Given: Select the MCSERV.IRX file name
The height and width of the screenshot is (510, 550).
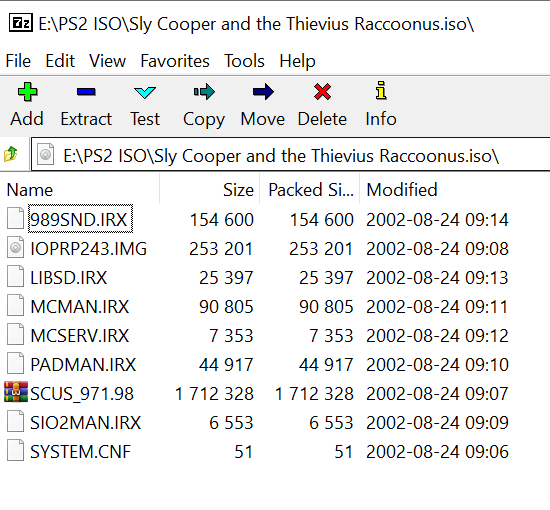Looking at the screenshot, I should (80, 336).
